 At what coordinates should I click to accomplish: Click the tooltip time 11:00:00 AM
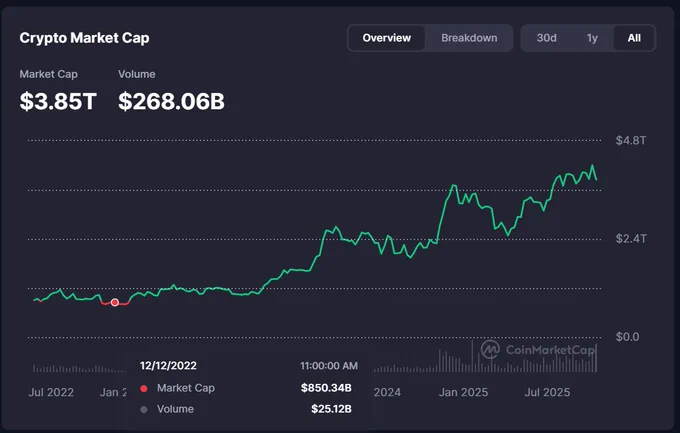(329, 366)
